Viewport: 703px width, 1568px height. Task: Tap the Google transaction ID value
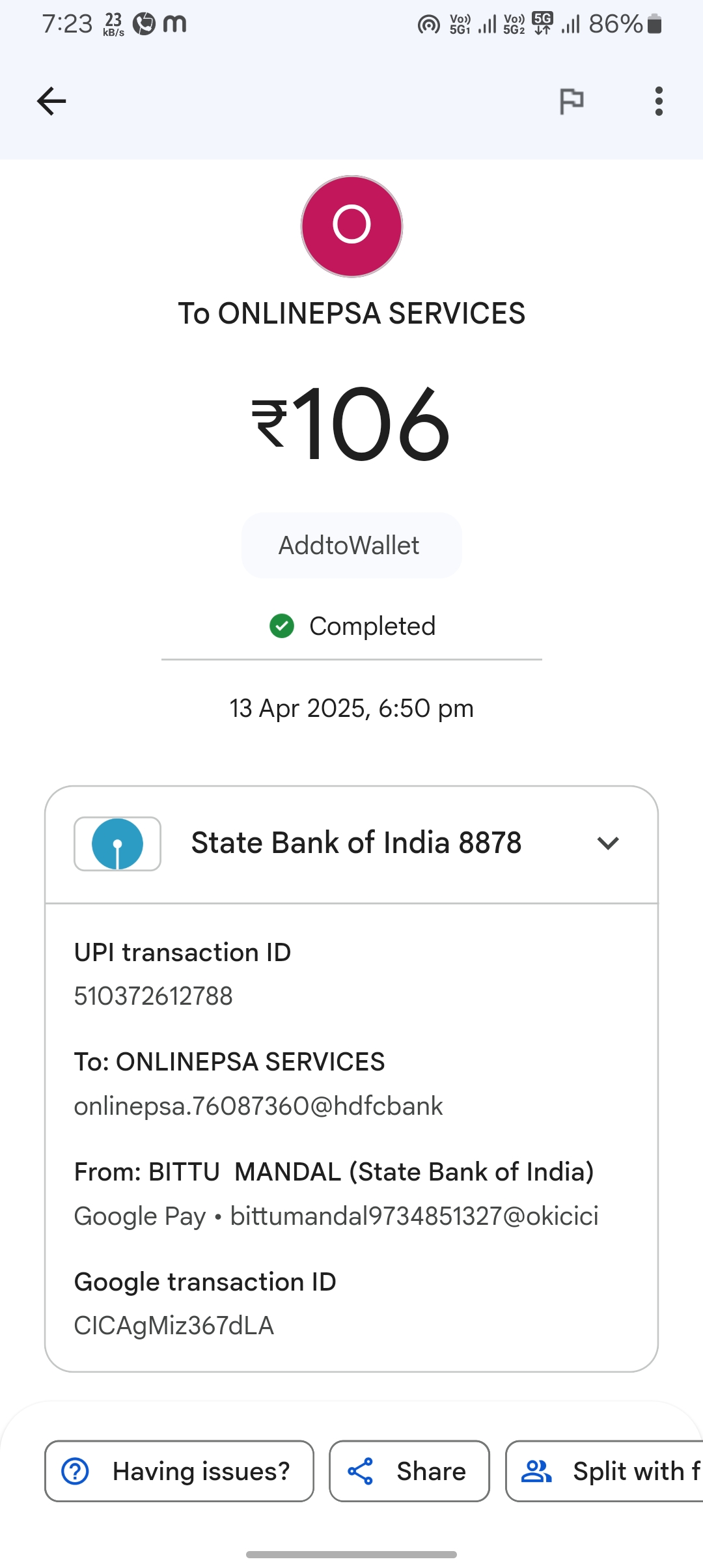[x=174, y=1325]
